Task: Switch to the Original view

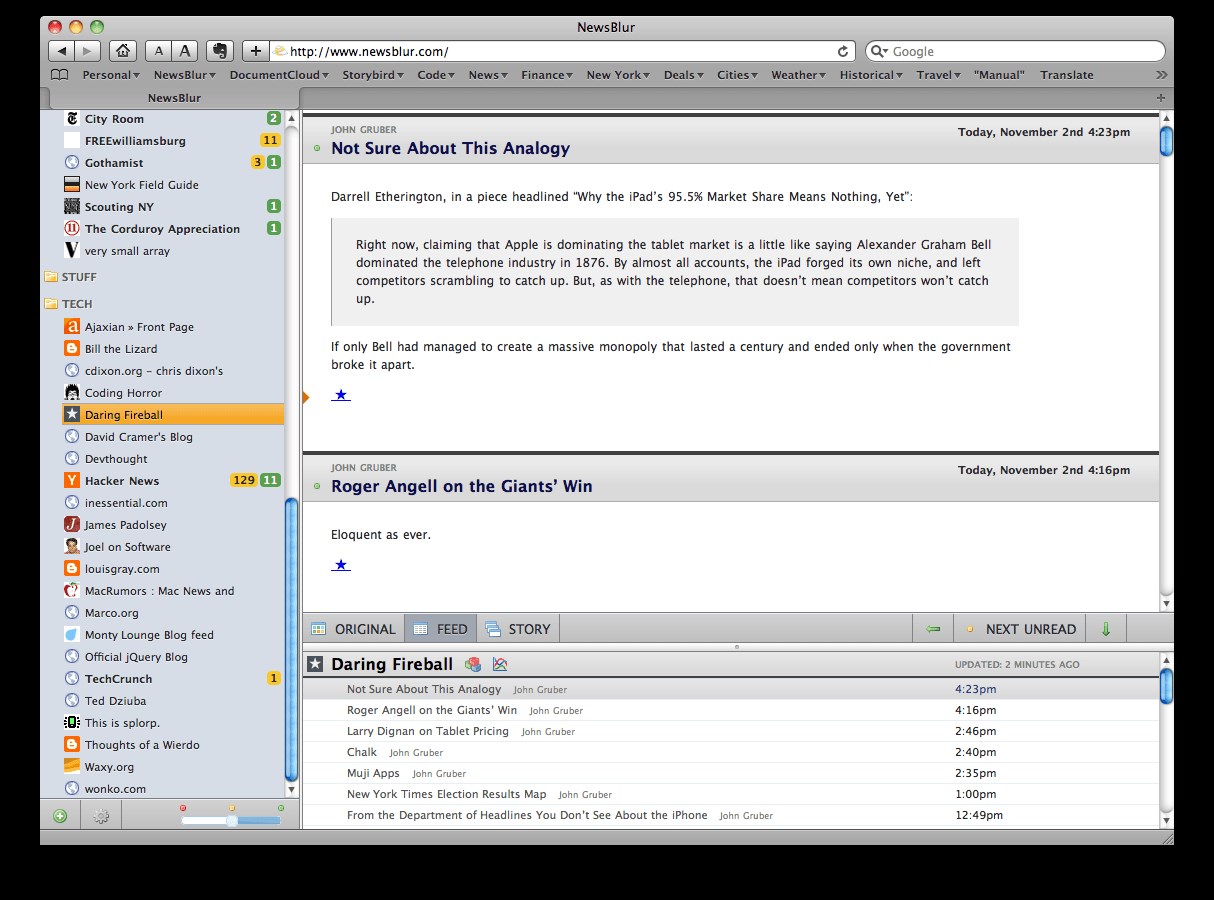Action: 353,629
